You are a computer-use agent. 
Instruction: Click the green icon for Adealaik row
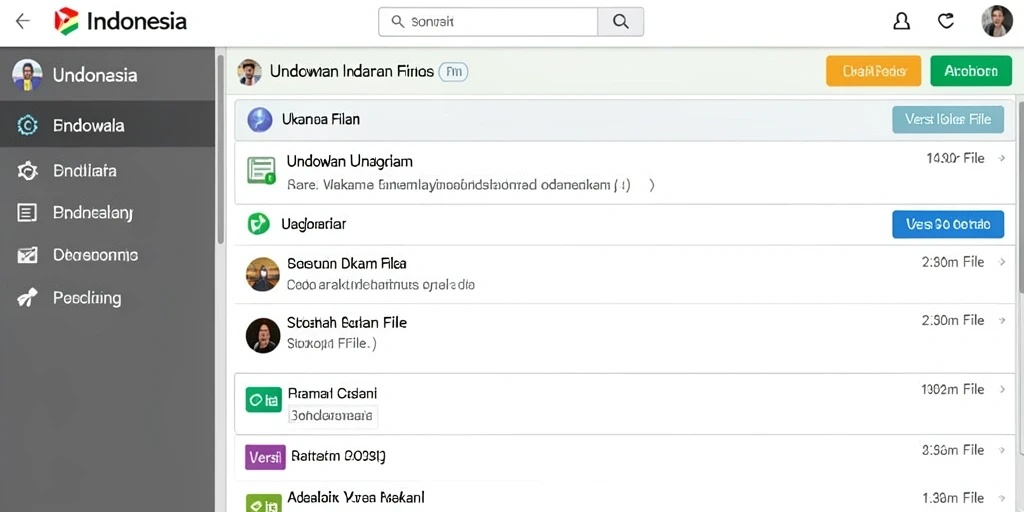tap(264, 504)
